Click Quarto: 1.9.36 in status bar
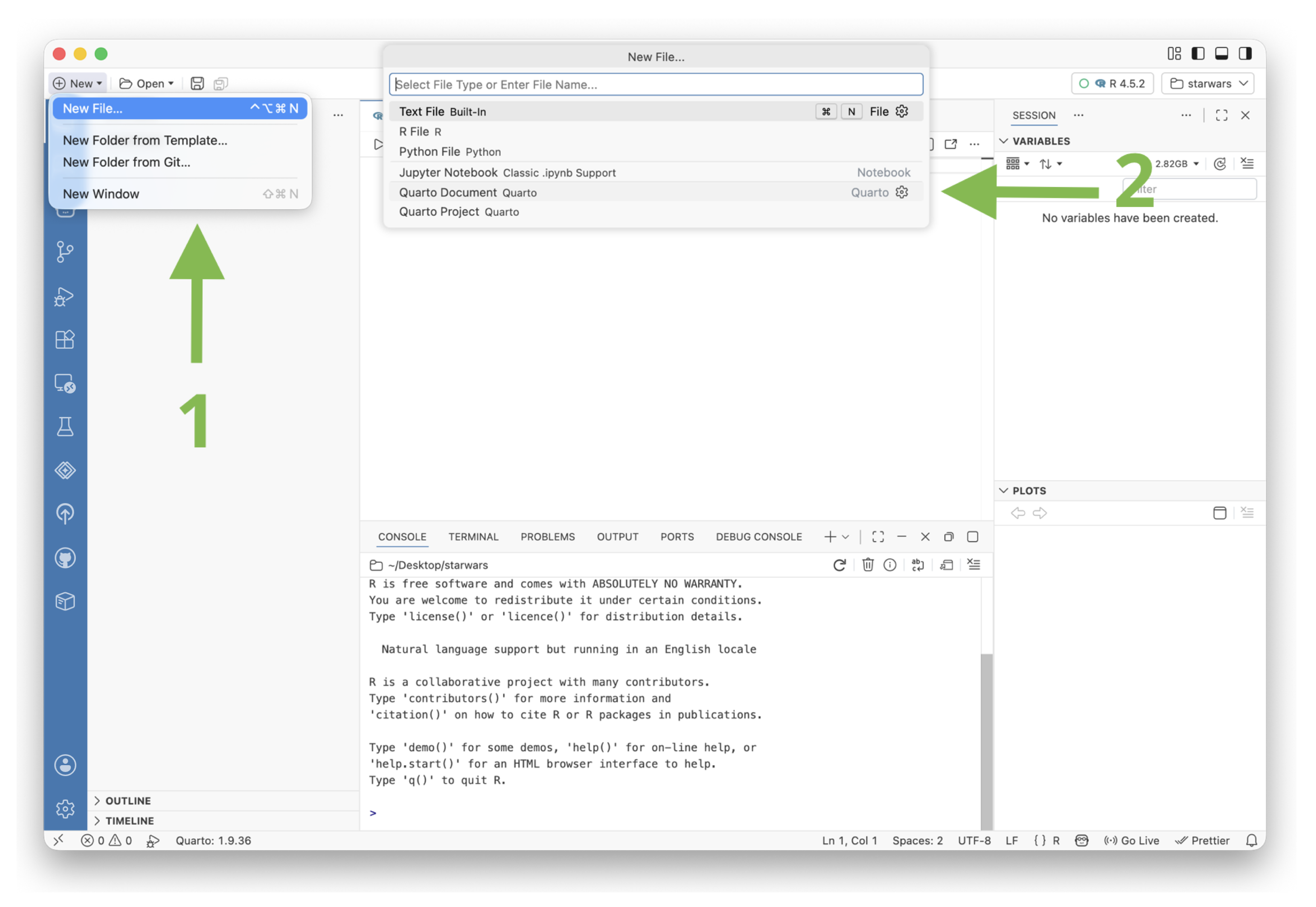 [x=213, y=841]
